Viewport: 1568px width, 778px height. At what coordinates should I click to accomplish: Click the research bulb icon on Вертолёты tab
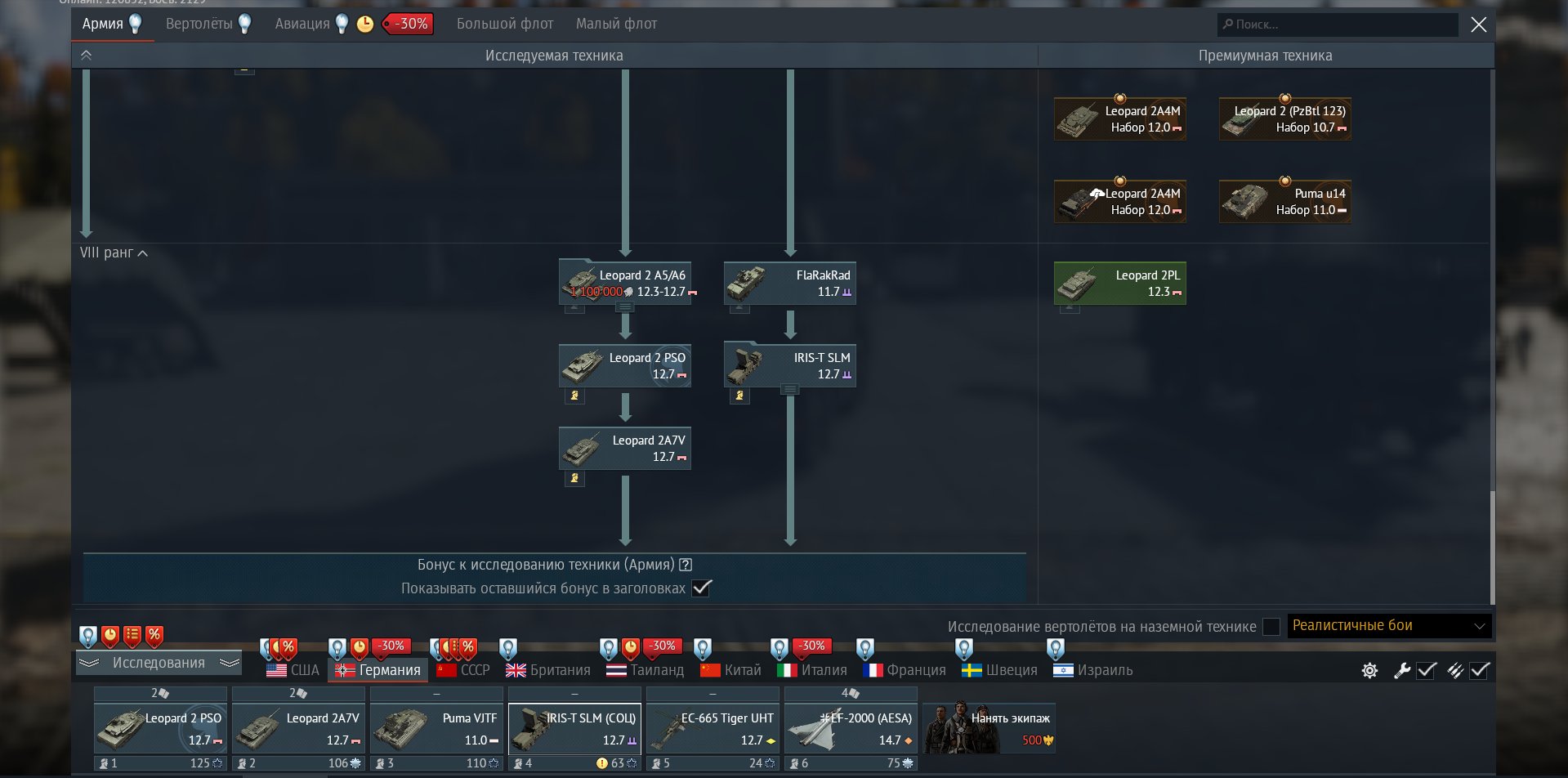[x=244, y=25]
